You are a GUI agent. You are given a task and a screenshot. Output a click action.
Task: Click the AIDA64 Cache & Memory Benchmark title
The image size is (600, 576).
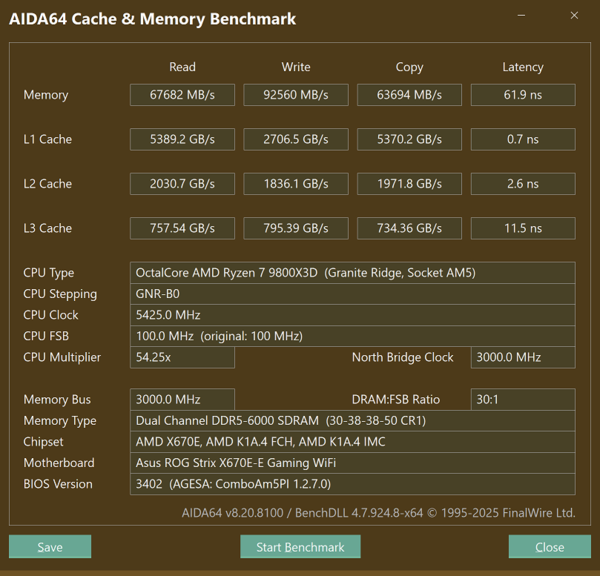click(152, 19)
